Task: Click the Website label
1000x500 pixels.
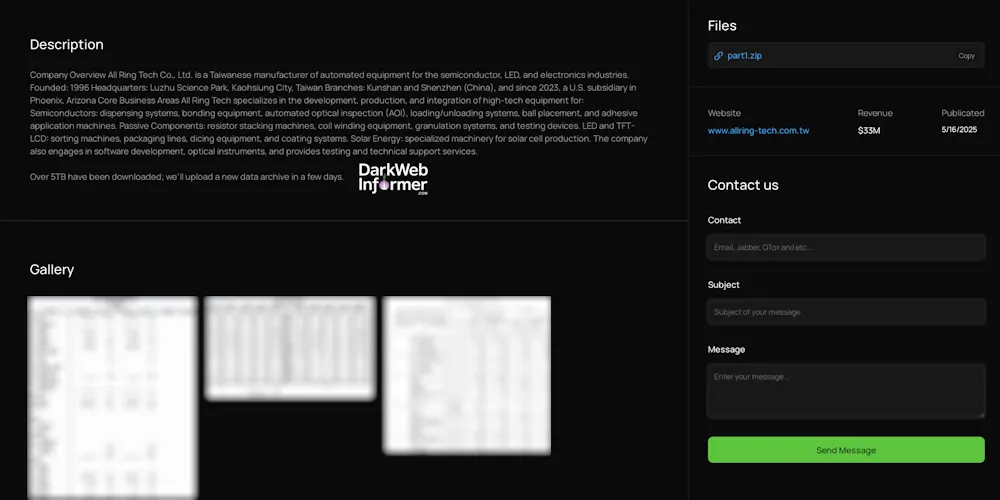Action: point(724,113)
